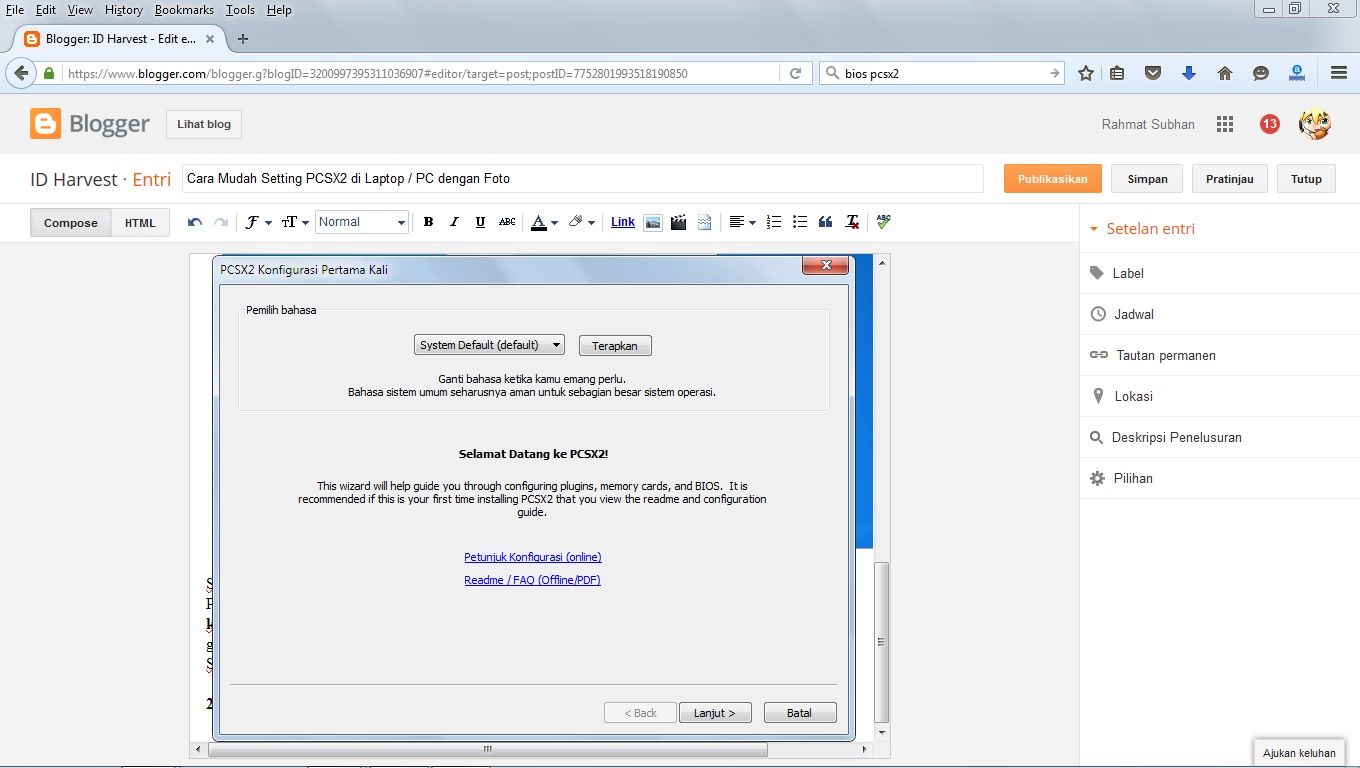Insert a hyperlink with the Link button
This screenshot has height=768, width=1360.
point(623,222)
